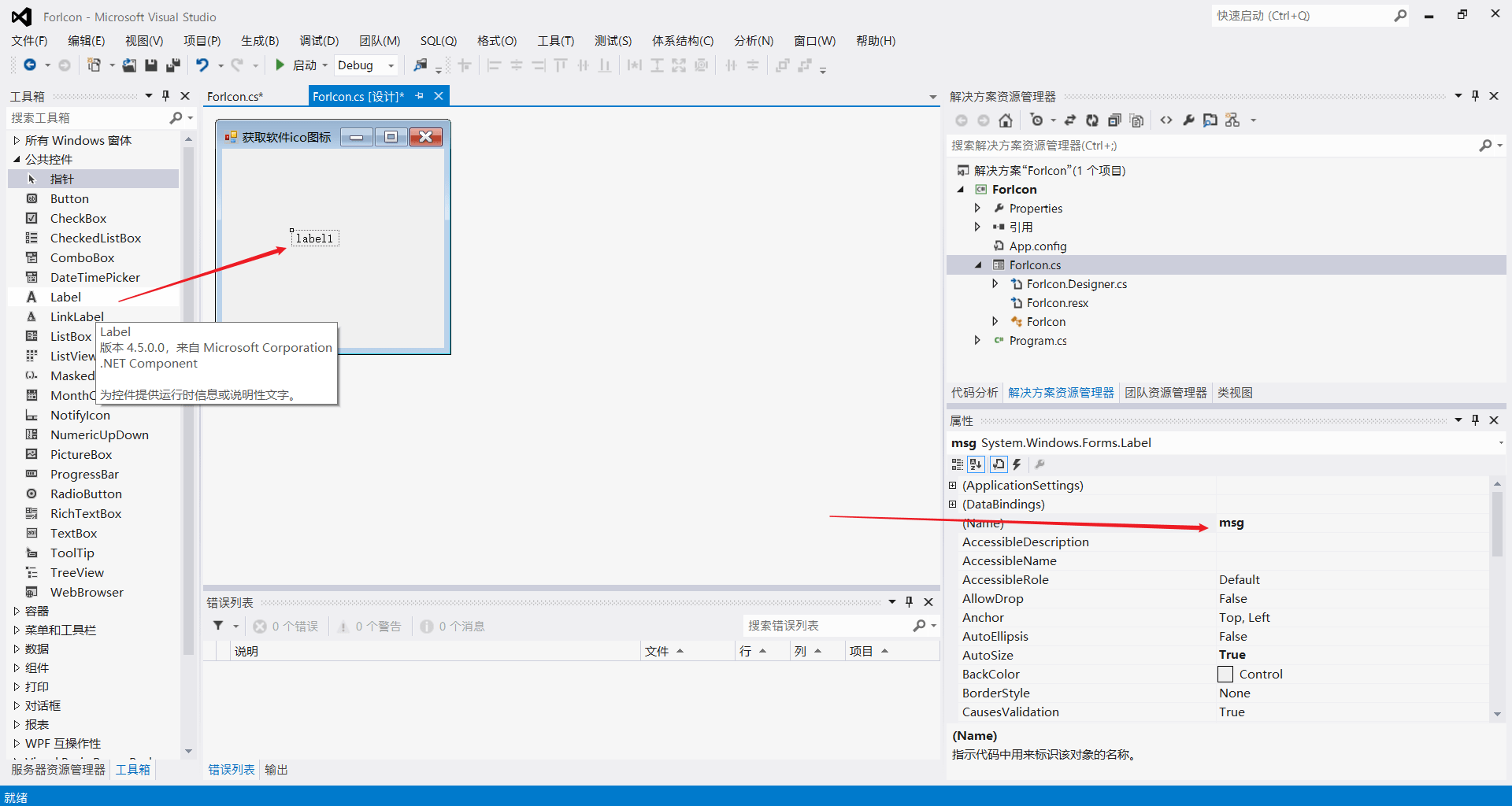Click Home icon in Solution Explorer toolbar
The width and height of the screenshot is (1512, 806).
tap(1006, 120)
